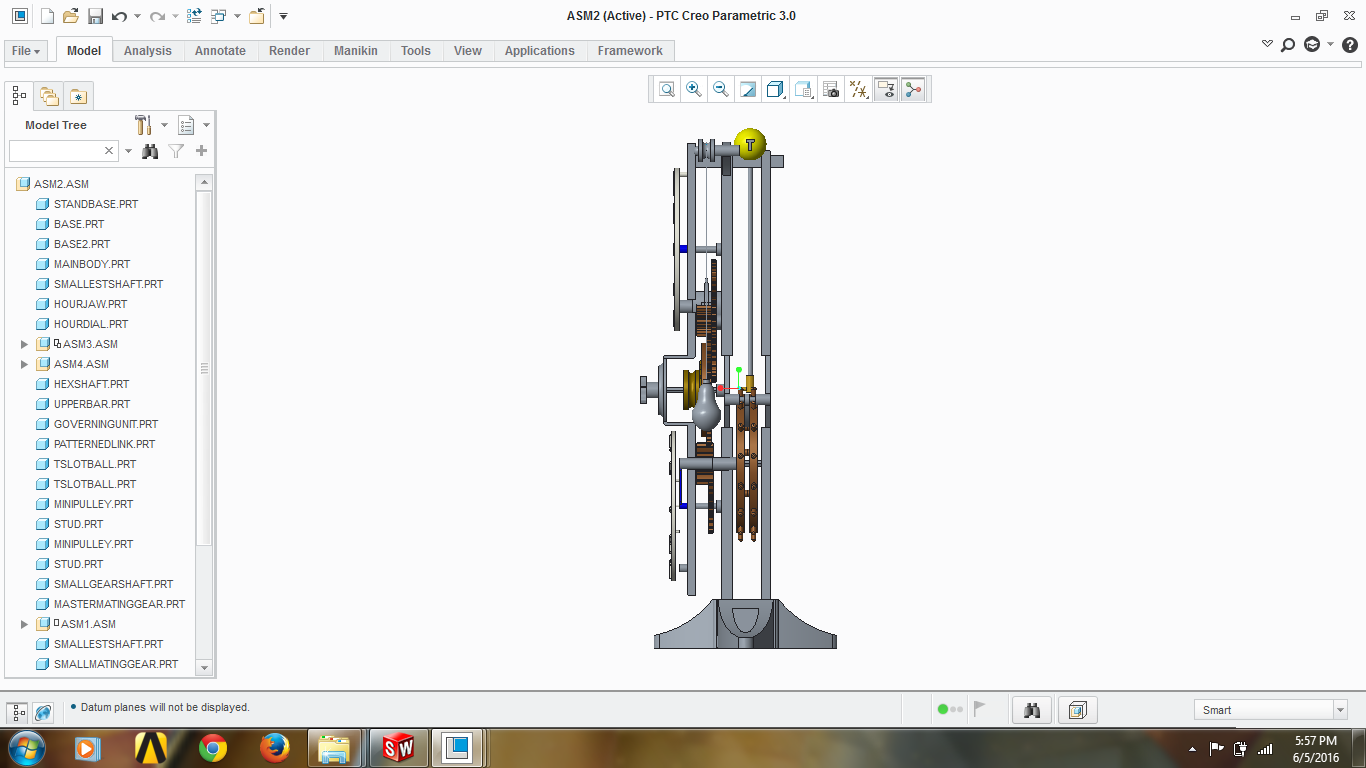Open the Folder Browser tab icon
The width and height of the screenshot is (1366, 768).
coord(48,96)
